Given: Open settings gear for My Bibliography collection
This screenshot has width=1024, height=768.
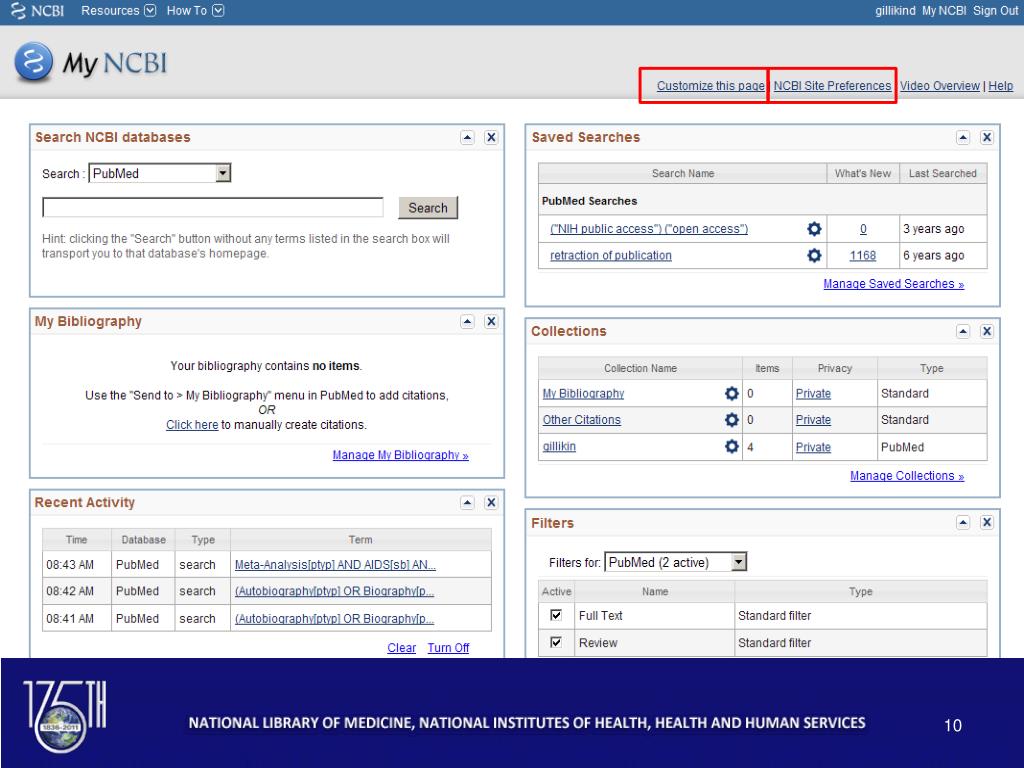Looking at the screenshot, I should click(731, 393).
